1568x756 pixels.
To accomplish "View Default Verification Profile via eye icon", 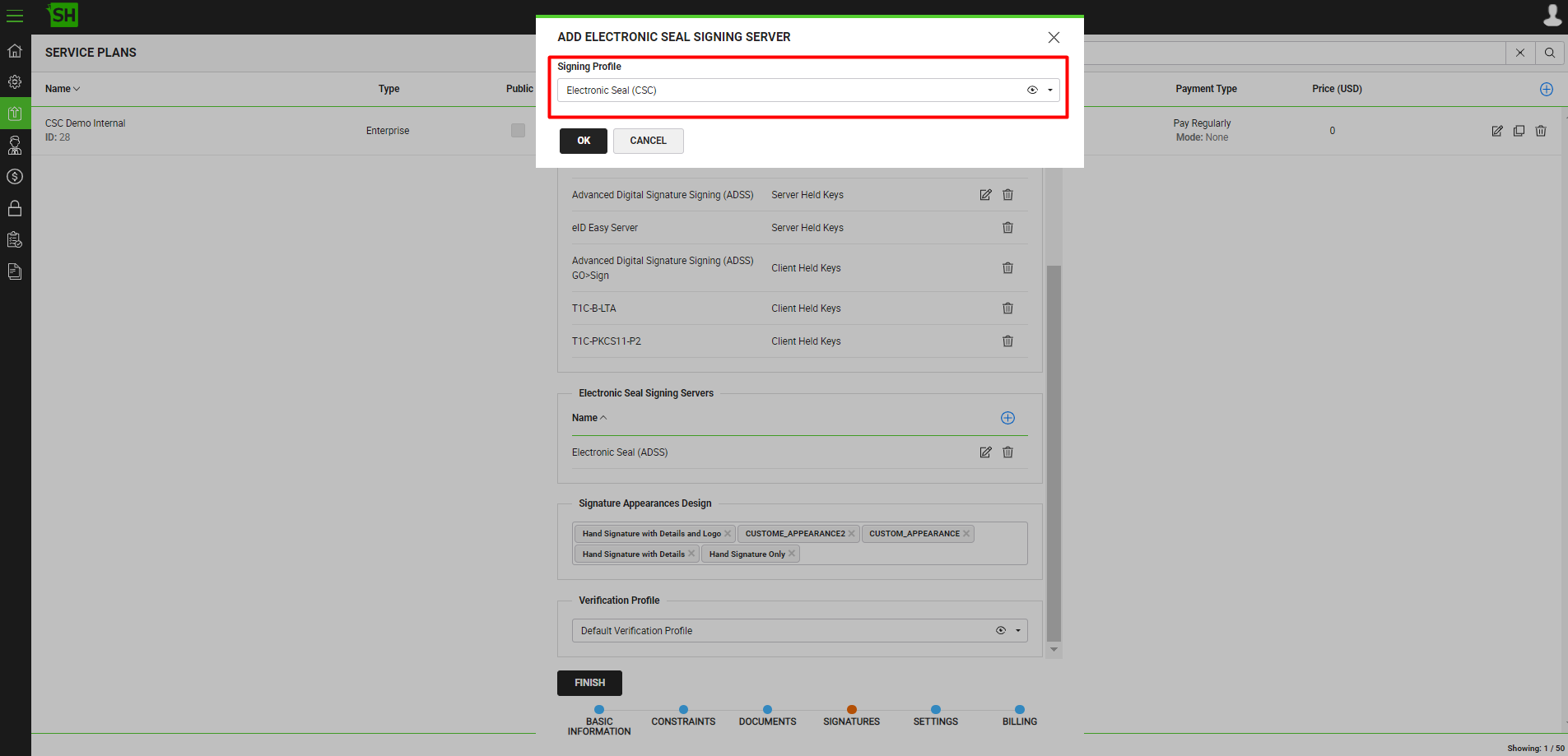I will pos(1001,631).
